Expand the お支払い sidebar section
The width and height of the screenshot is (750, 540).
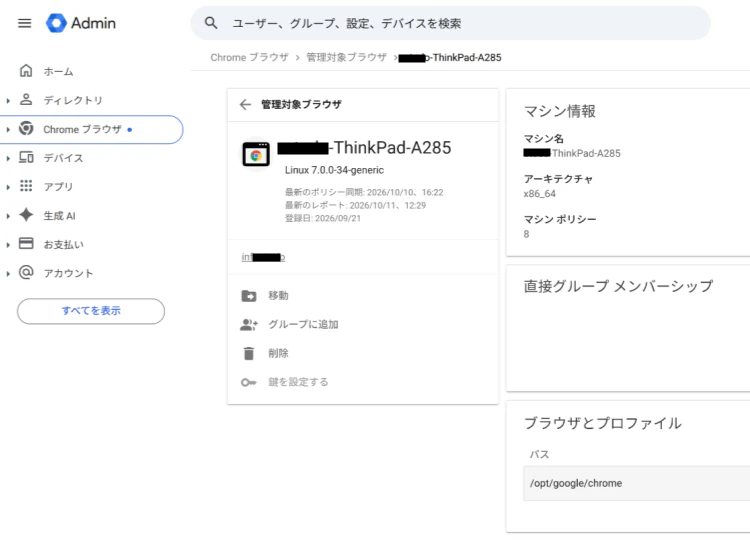tap(8, 245)
